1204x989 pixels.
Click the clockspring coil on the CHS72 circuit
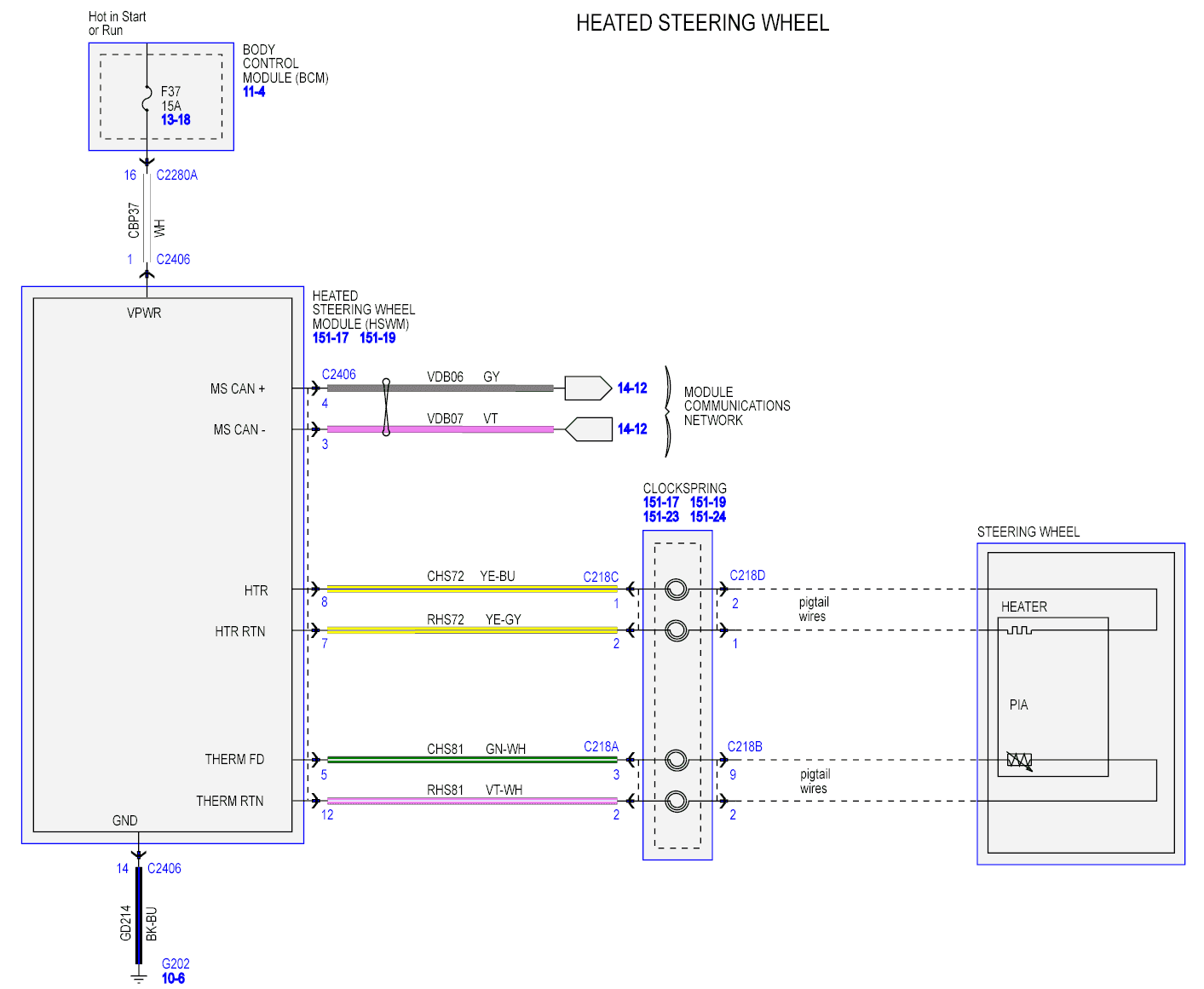pos(677,589)
